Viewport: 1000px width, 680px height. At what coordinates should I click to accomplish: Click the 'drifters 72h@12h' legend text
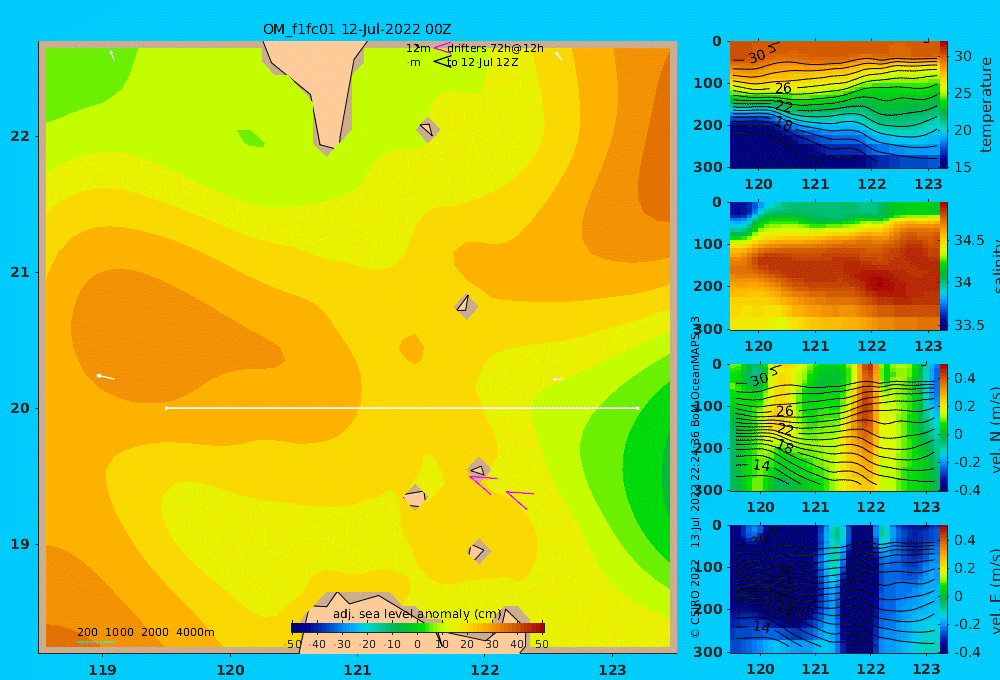tap(495, 48)
